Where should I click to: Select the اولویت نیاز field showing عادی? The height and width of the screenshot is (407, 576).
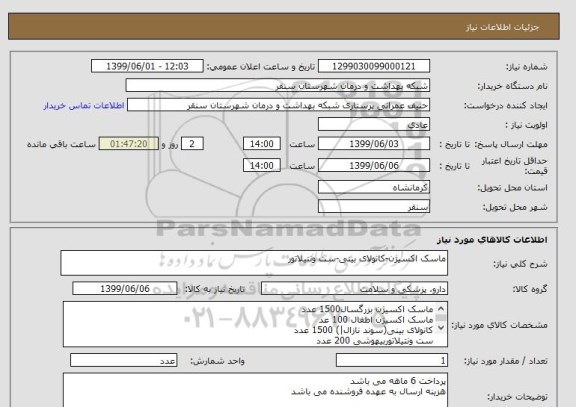click(x=374, y=125)
